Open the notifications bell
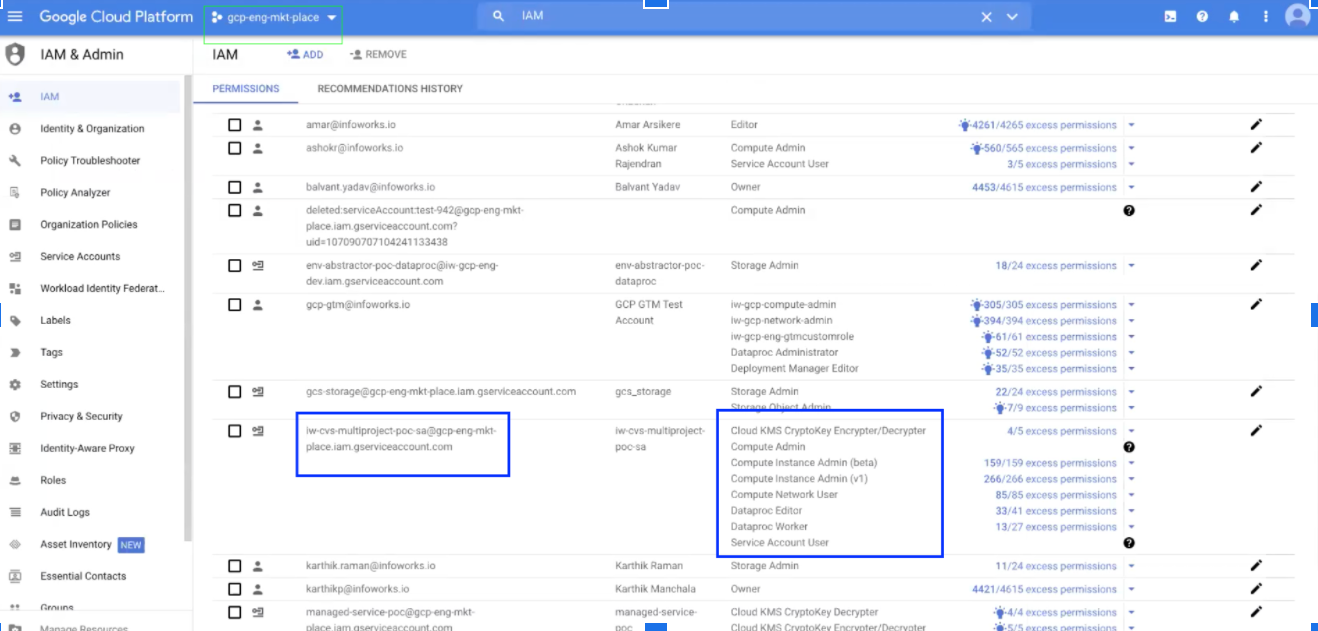Viewport: 1318px width, 631px height. [x=1234, y=16]
